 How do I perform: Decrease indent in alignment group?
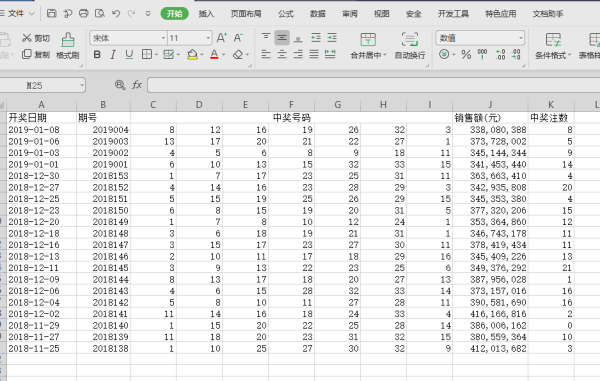click(316, 37)
